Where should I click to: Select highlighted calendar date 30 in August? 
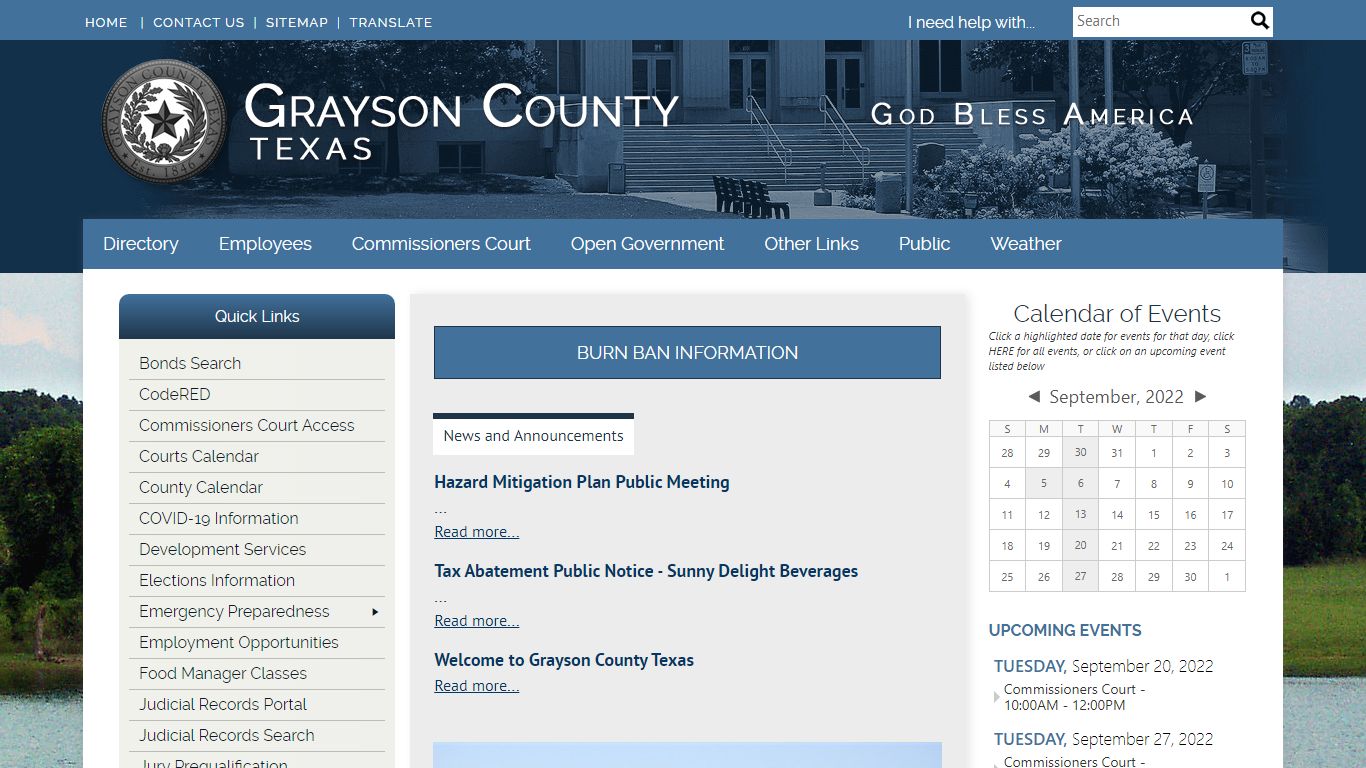tap(1080, 453)
